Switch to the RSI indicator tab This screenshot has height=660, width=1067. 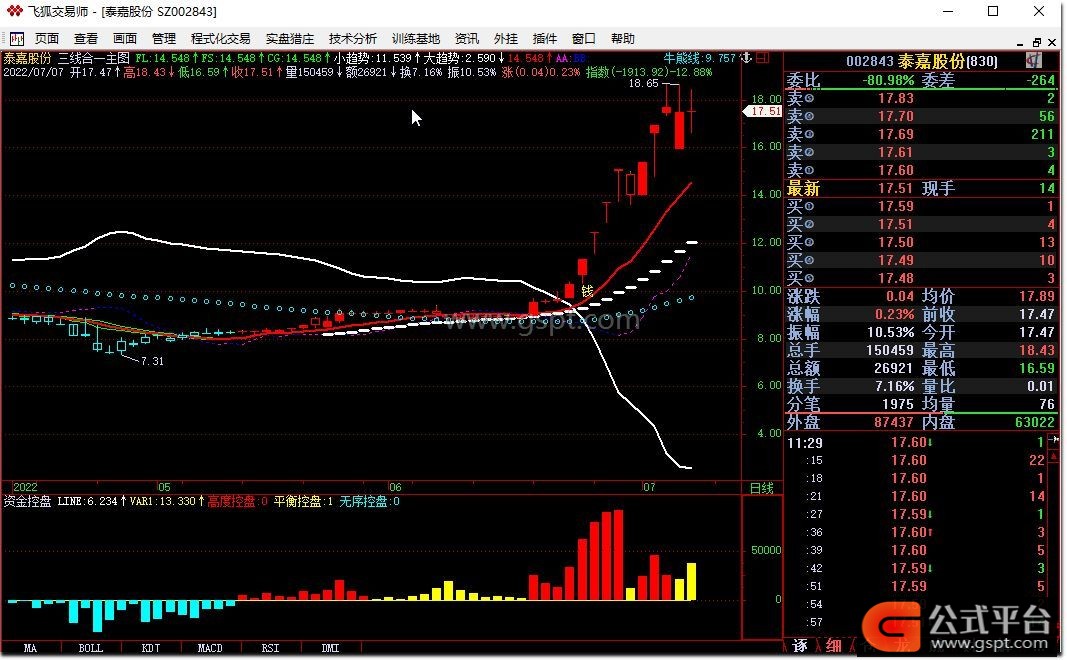click(270, 648)
